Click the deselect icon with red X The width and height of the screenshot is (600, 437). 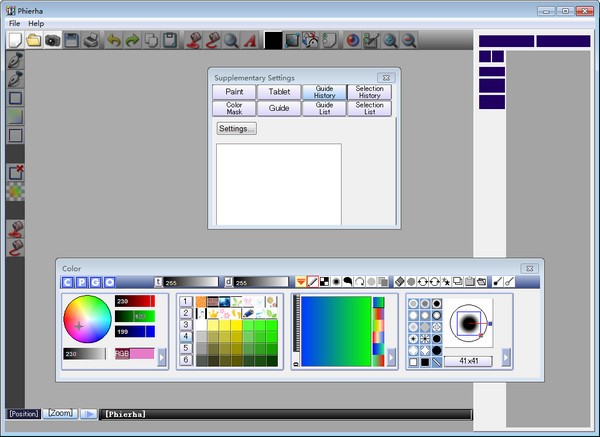(15, 172)
